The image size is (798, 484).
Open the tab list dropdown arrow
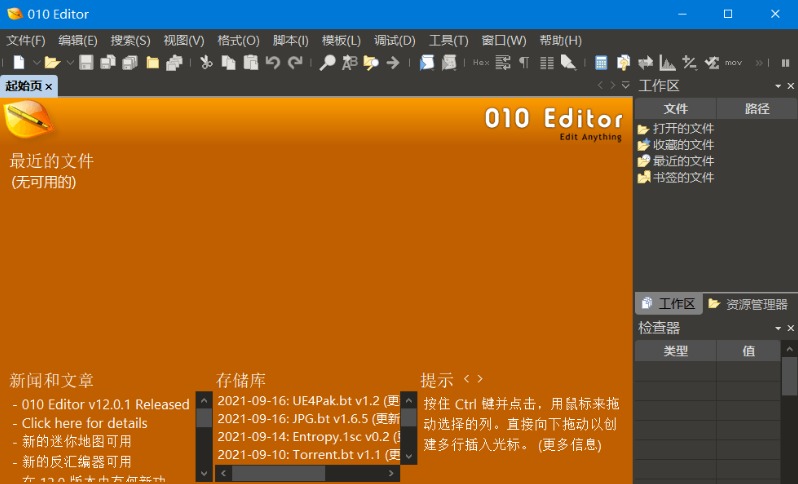coord(625,86)
